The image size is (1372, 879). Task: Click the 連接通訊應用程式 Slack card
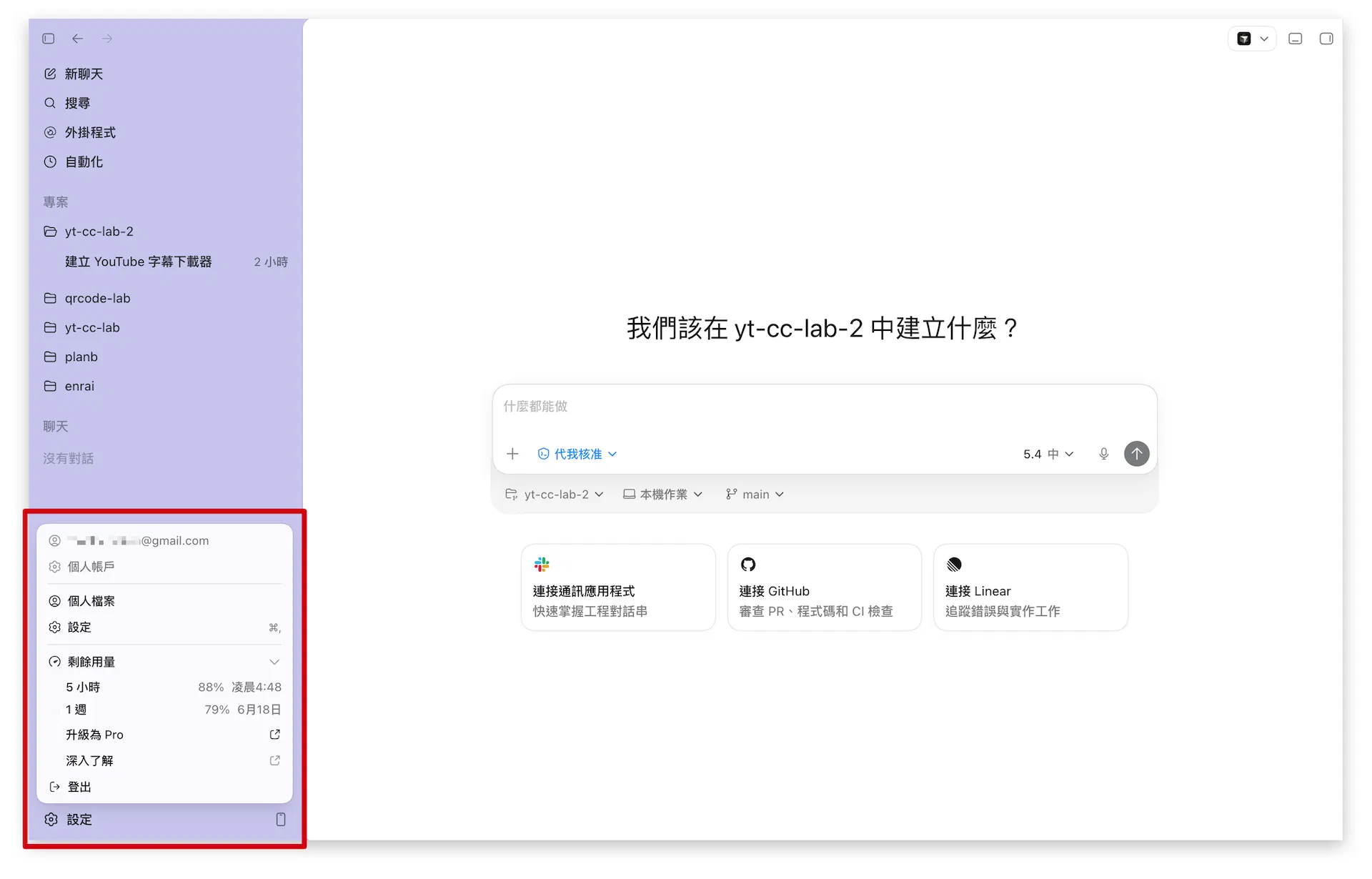click(618, 587)
